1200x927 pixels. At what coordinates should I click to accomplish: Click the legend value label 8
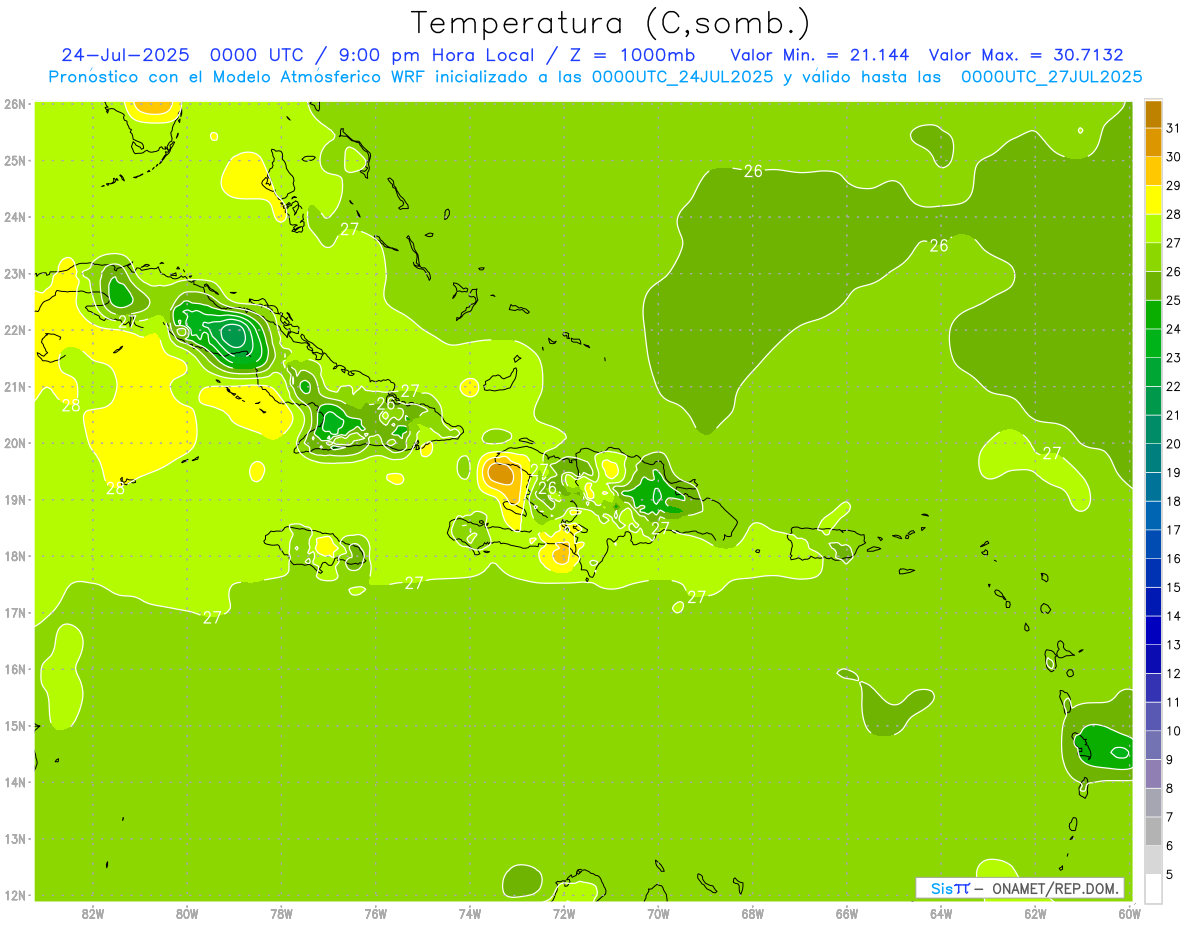coord(1171,788)
